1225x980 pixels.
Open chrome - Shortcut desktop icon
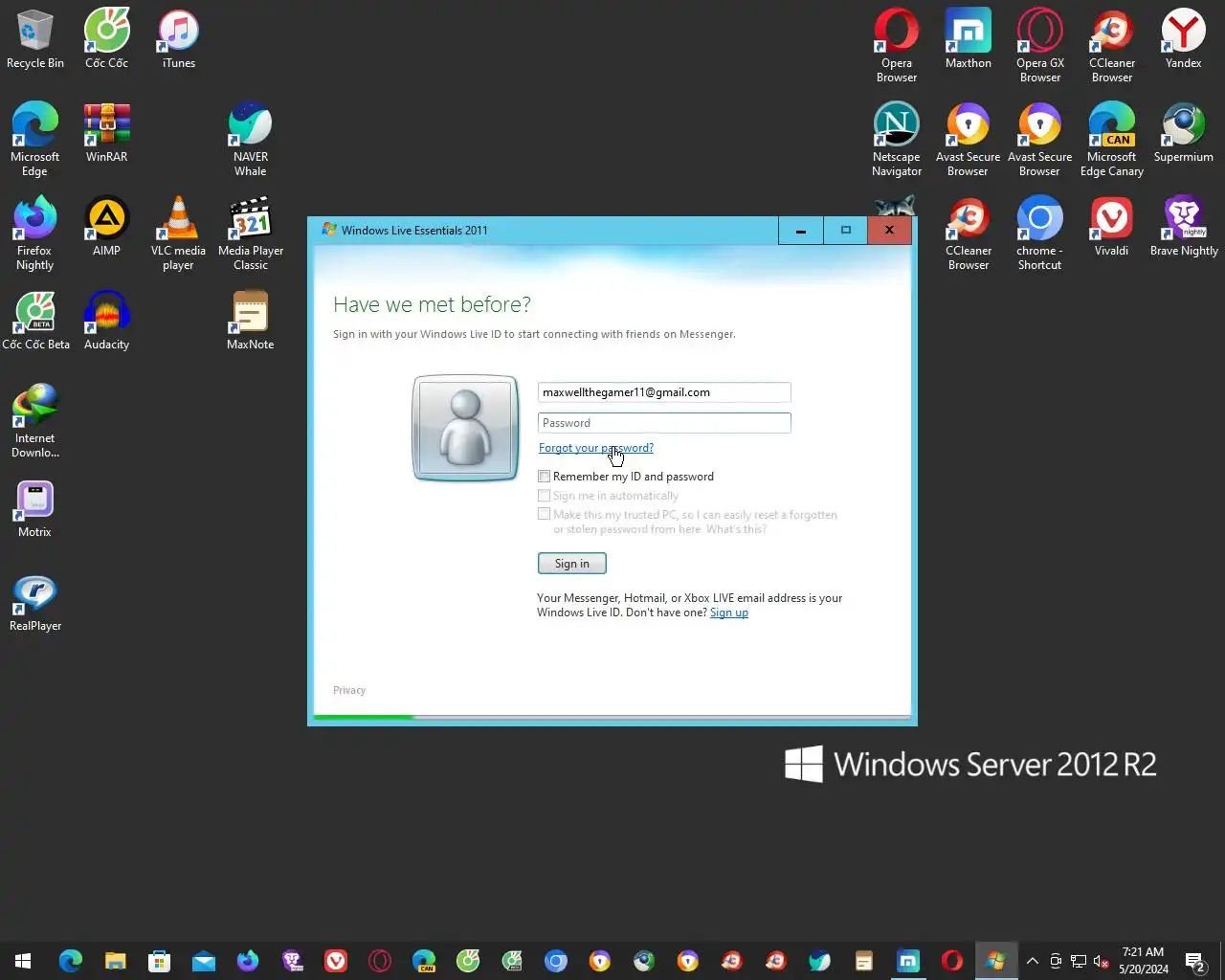click(x=1040, y=234)
